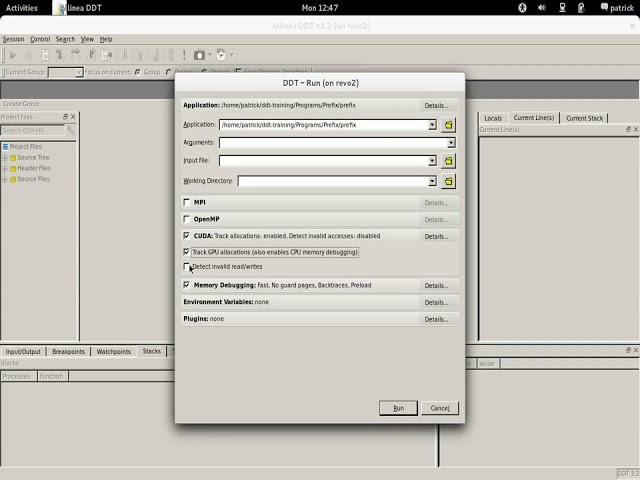
Task: Expand the Source Tree node
Action: [x=4, y=158]
